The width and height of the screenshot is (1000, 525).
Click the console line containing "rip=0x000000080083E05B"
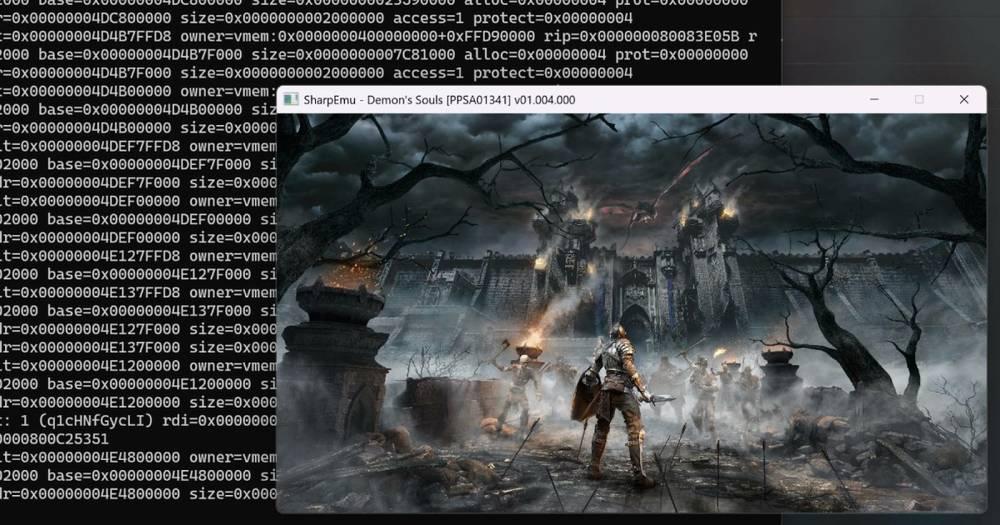(378, 36)
